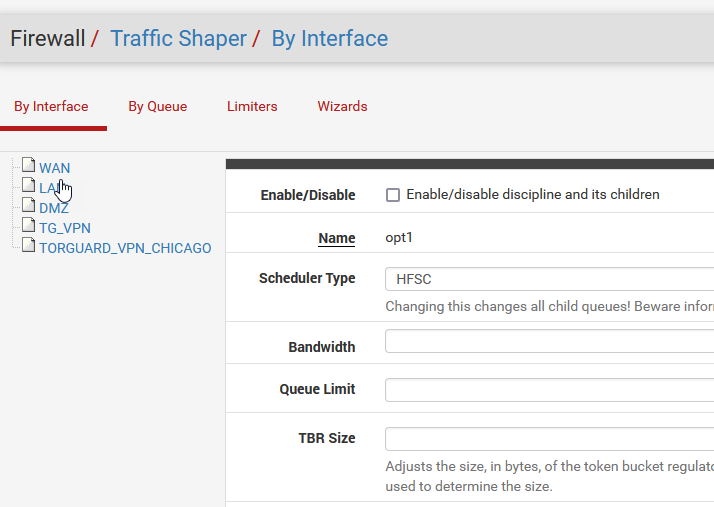Viewport: 714px width, 507px height.
Task: Click the TORGUARD_VPN_CHICAGO page icon
Action: (29, 246)
